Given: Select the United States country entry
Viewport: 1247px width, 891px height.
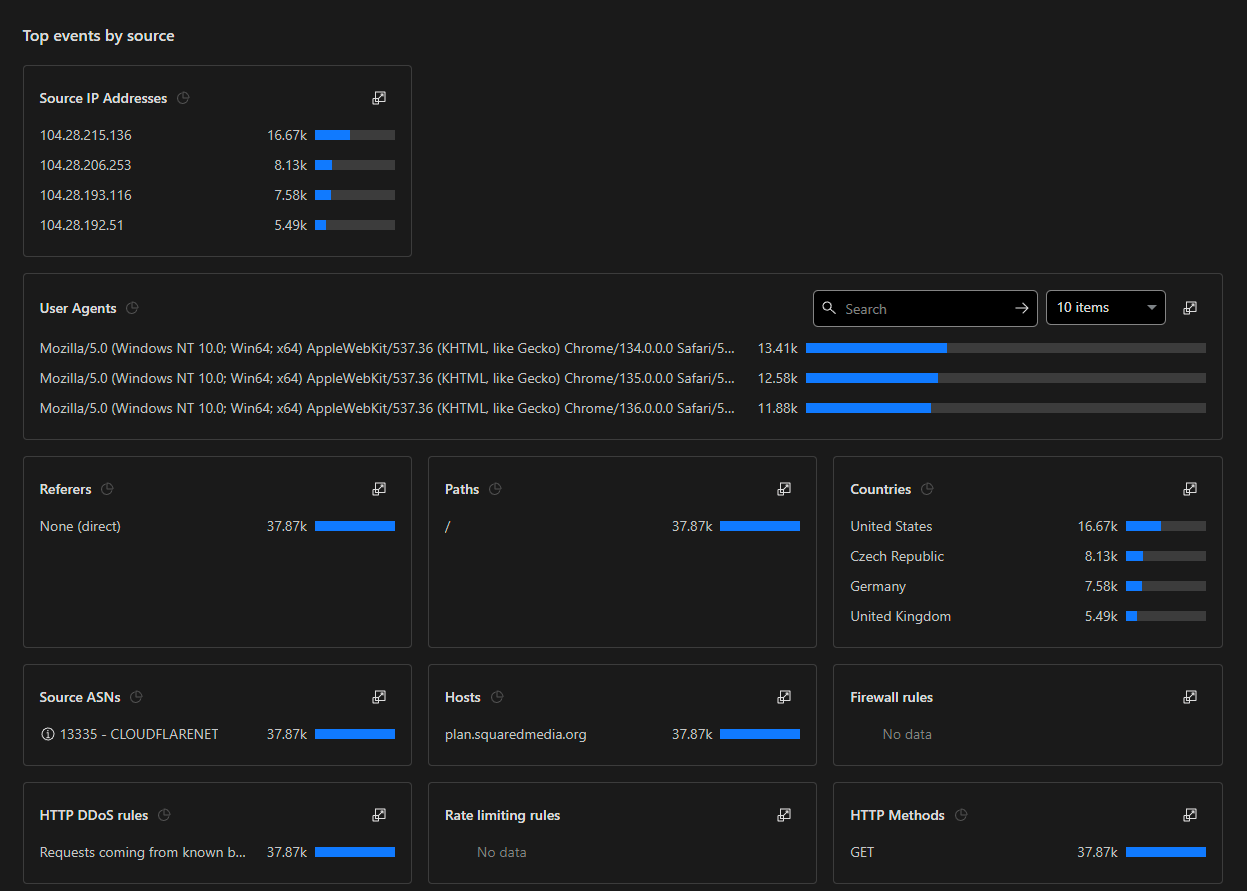Looking at the screenshot, I should tap(891, 526).
